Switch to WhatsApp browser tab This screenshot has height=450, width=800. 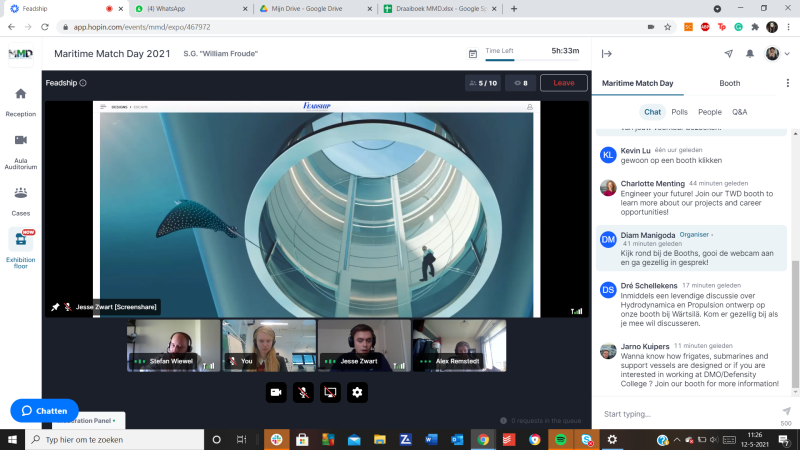click(x=189, y=9)
